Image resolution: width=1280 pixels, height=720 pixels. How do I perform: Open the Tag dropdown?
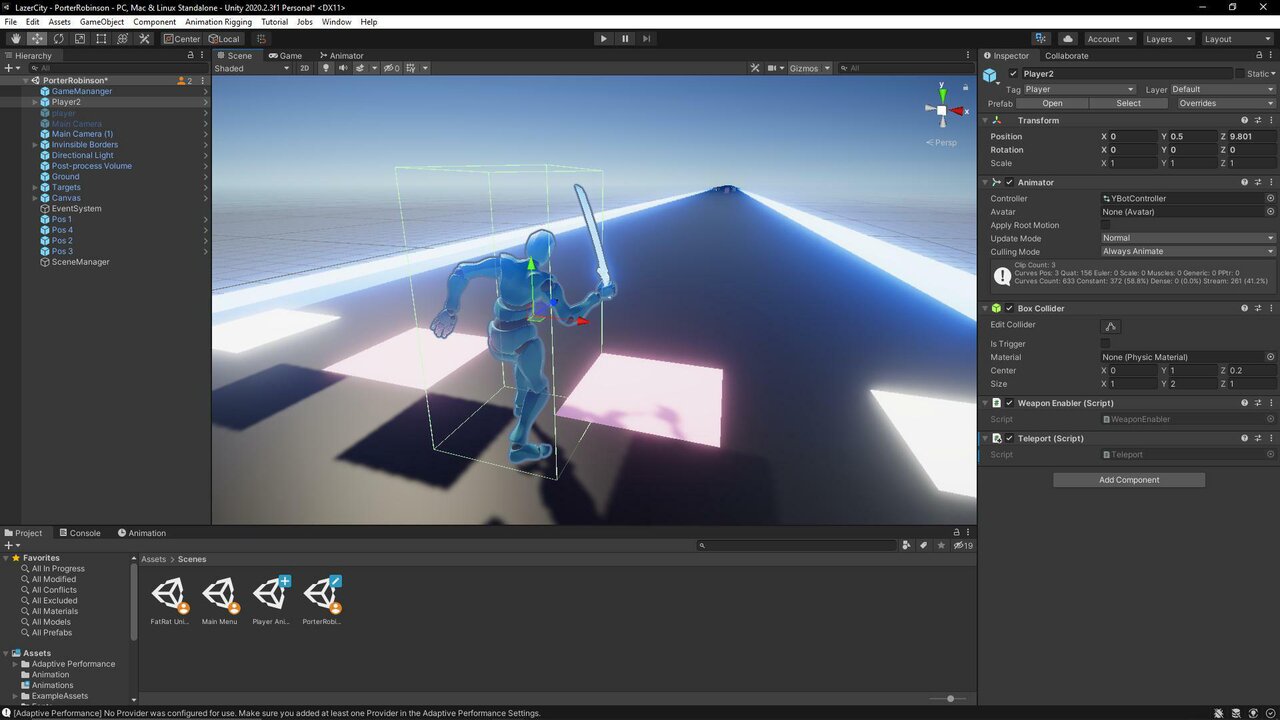[x=1080, y=89]
